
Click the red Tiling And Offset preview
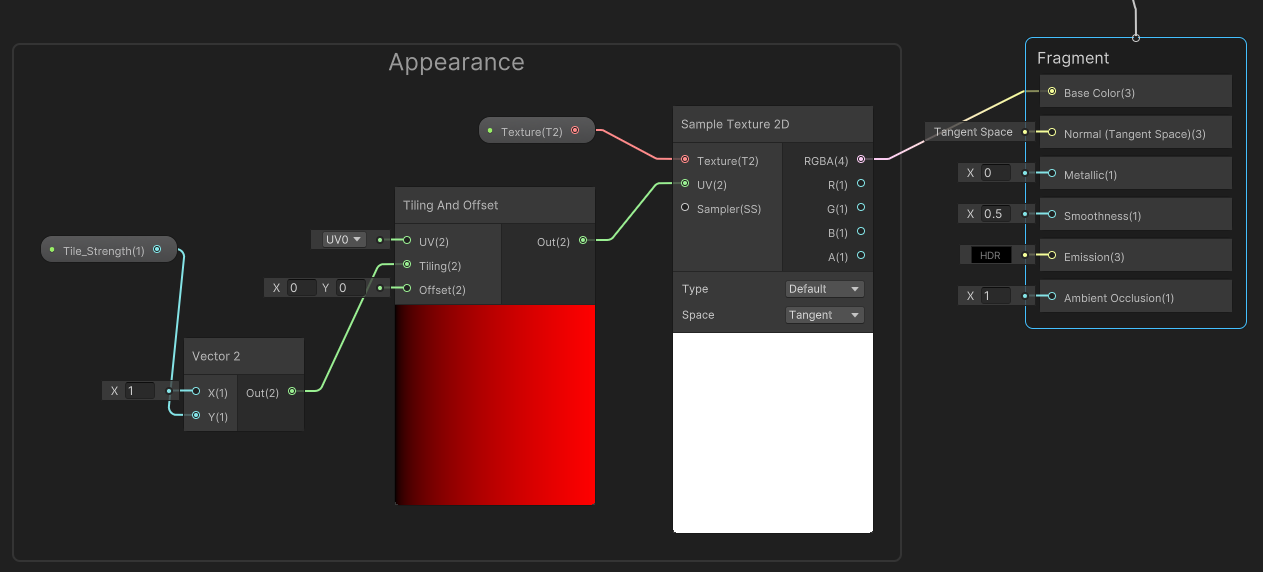[495, 405]
